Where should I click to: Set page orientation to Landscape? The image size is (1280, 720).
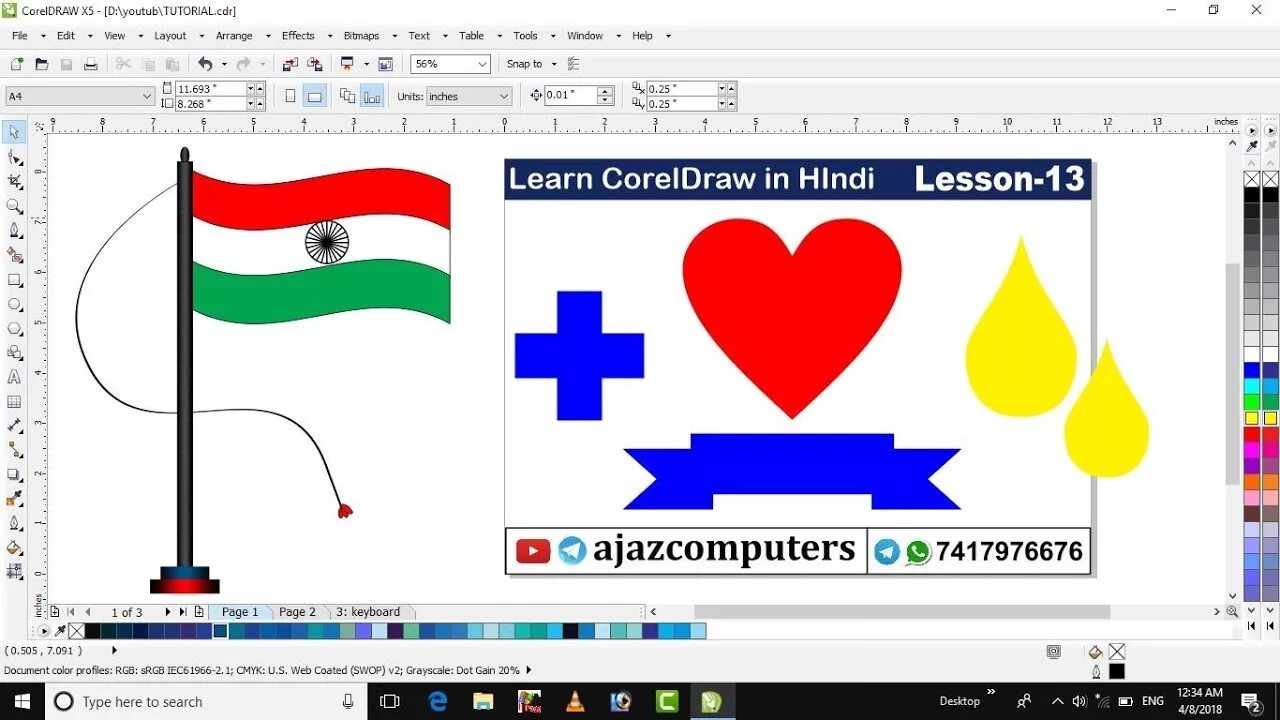(x=314, y=96)
